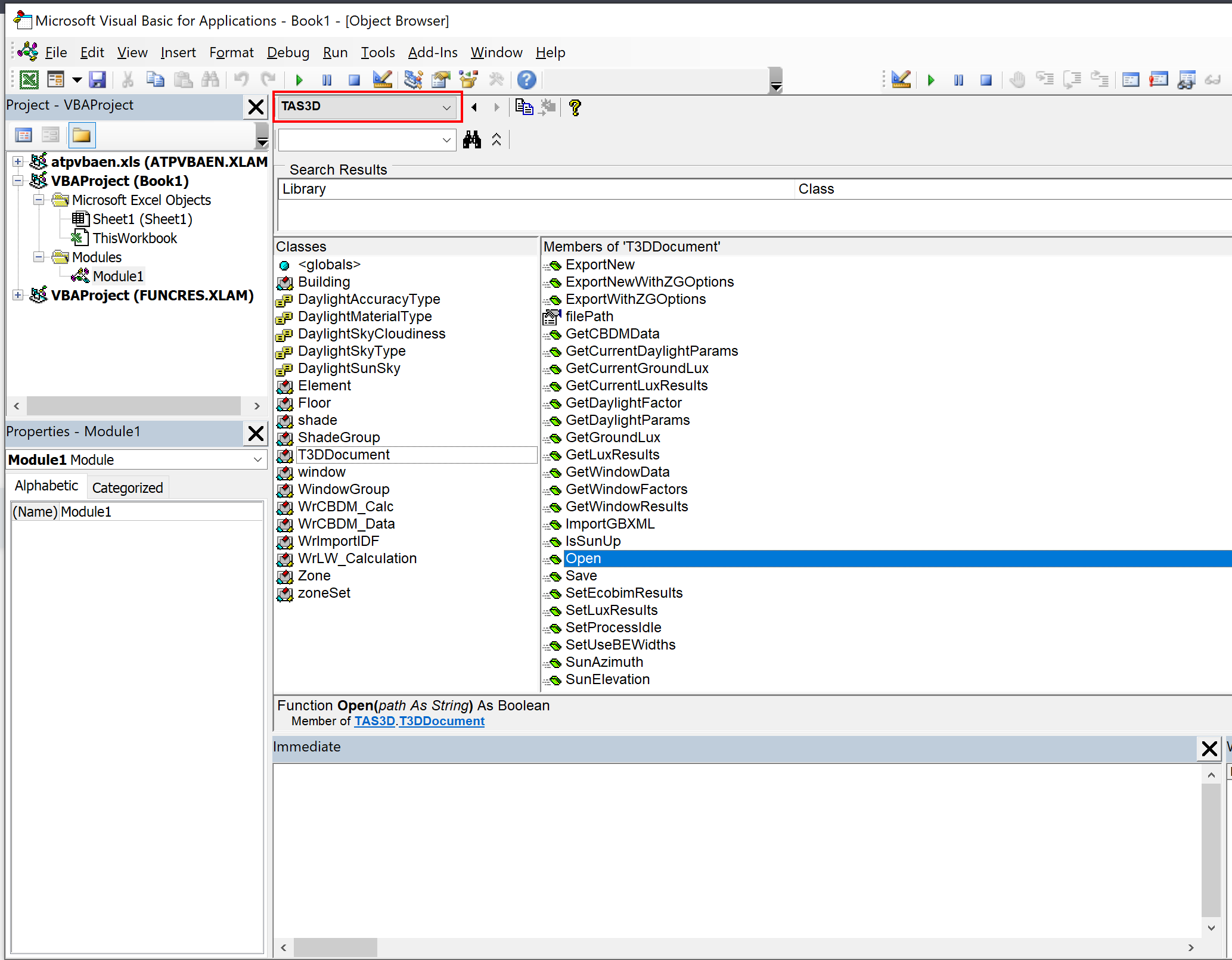The width and height of the screenshot is (1232, 960).
Task: Click the Immediate window vertical scrollbar thumb
Action: pyautogui.click(x=1211, y=850)
